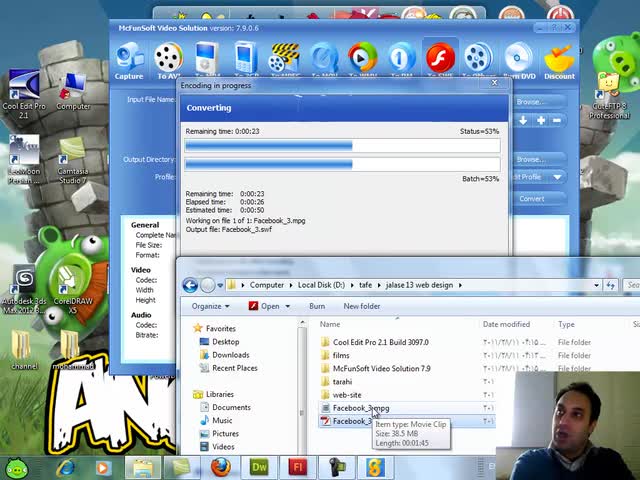Click the Batch progress bar
640x480 pixels.
click(342, 164)
